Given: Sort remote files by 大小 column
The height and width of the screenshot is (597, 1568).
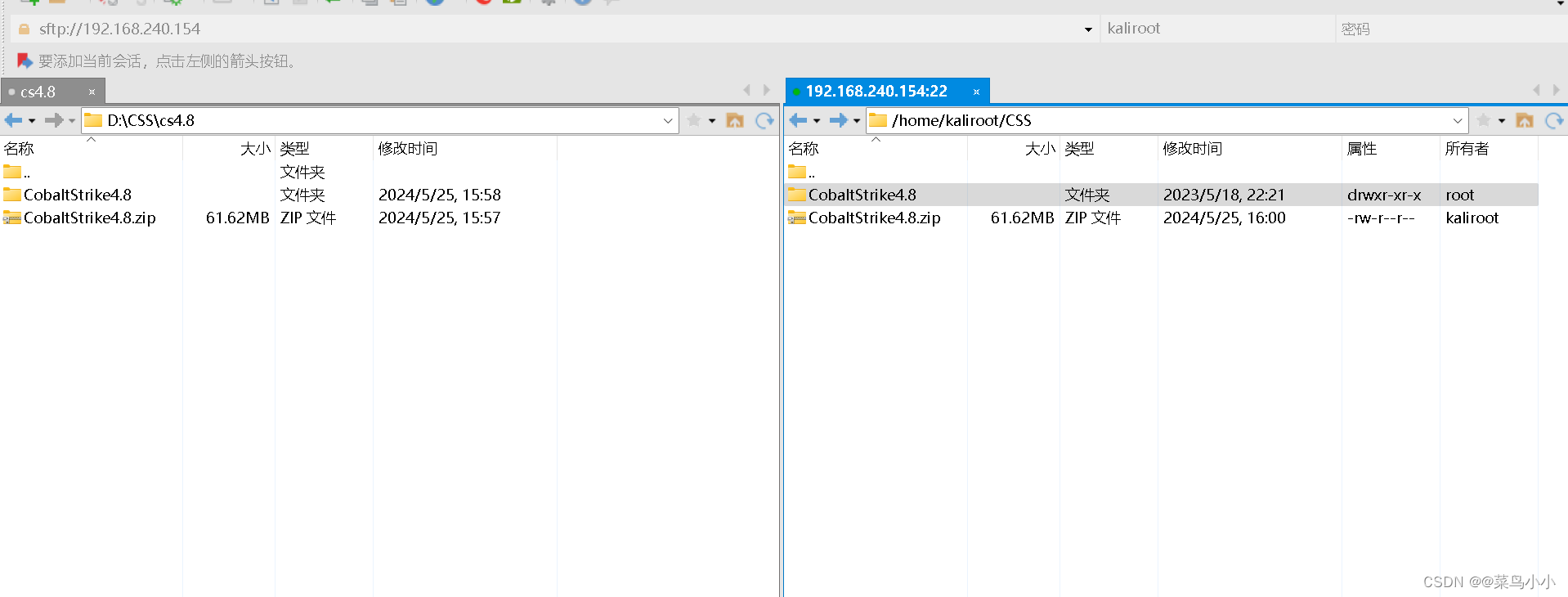Looking at the screenshot, I should click(1014, 149).
